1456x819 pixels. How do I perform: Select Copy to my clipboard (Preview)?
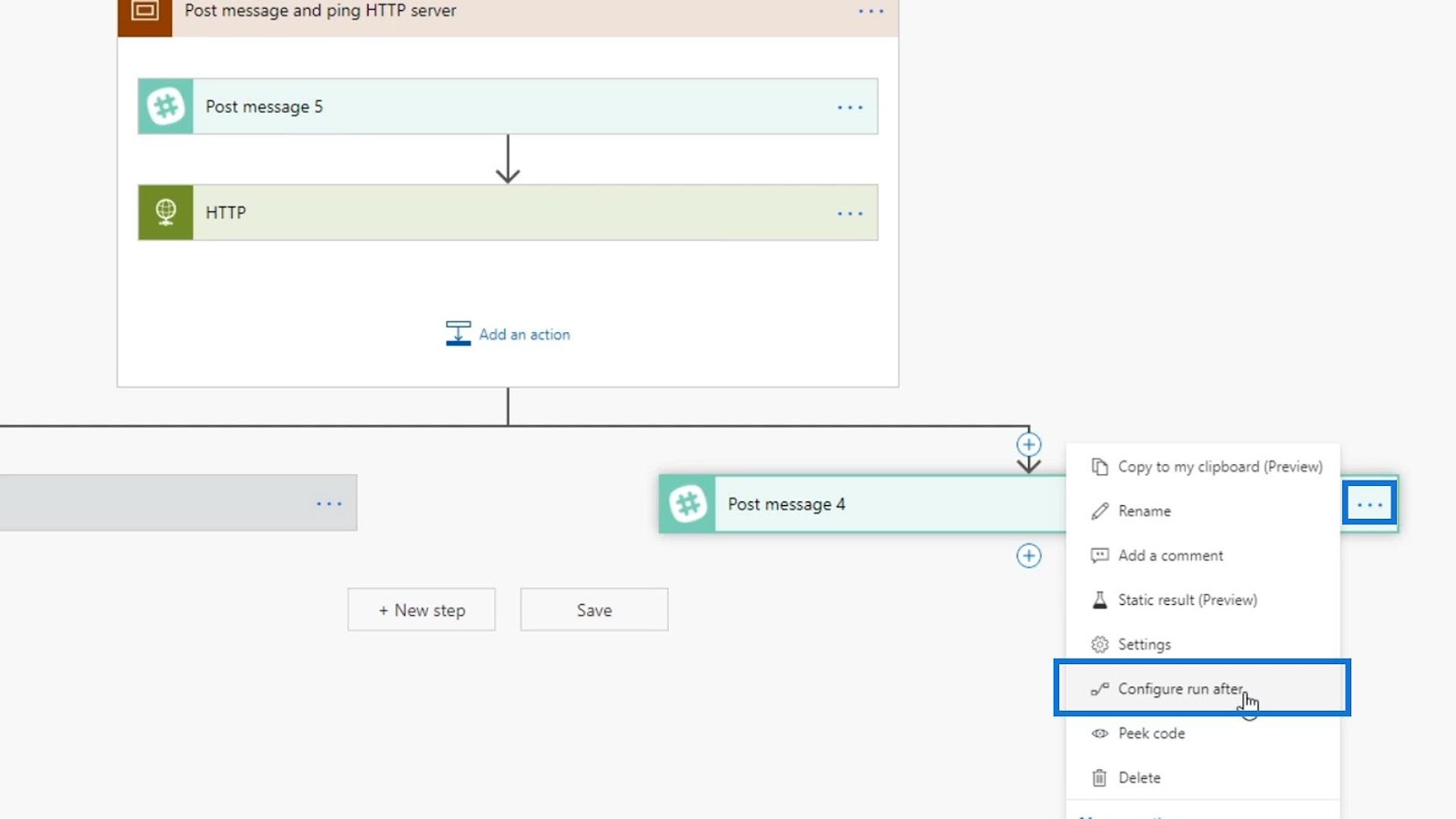pos(1202,466)
